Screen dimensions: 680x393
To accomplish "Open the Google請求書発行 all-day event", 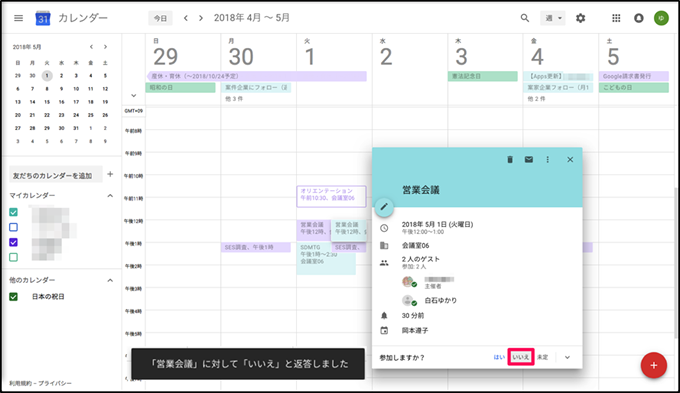I will click(634, 76).
